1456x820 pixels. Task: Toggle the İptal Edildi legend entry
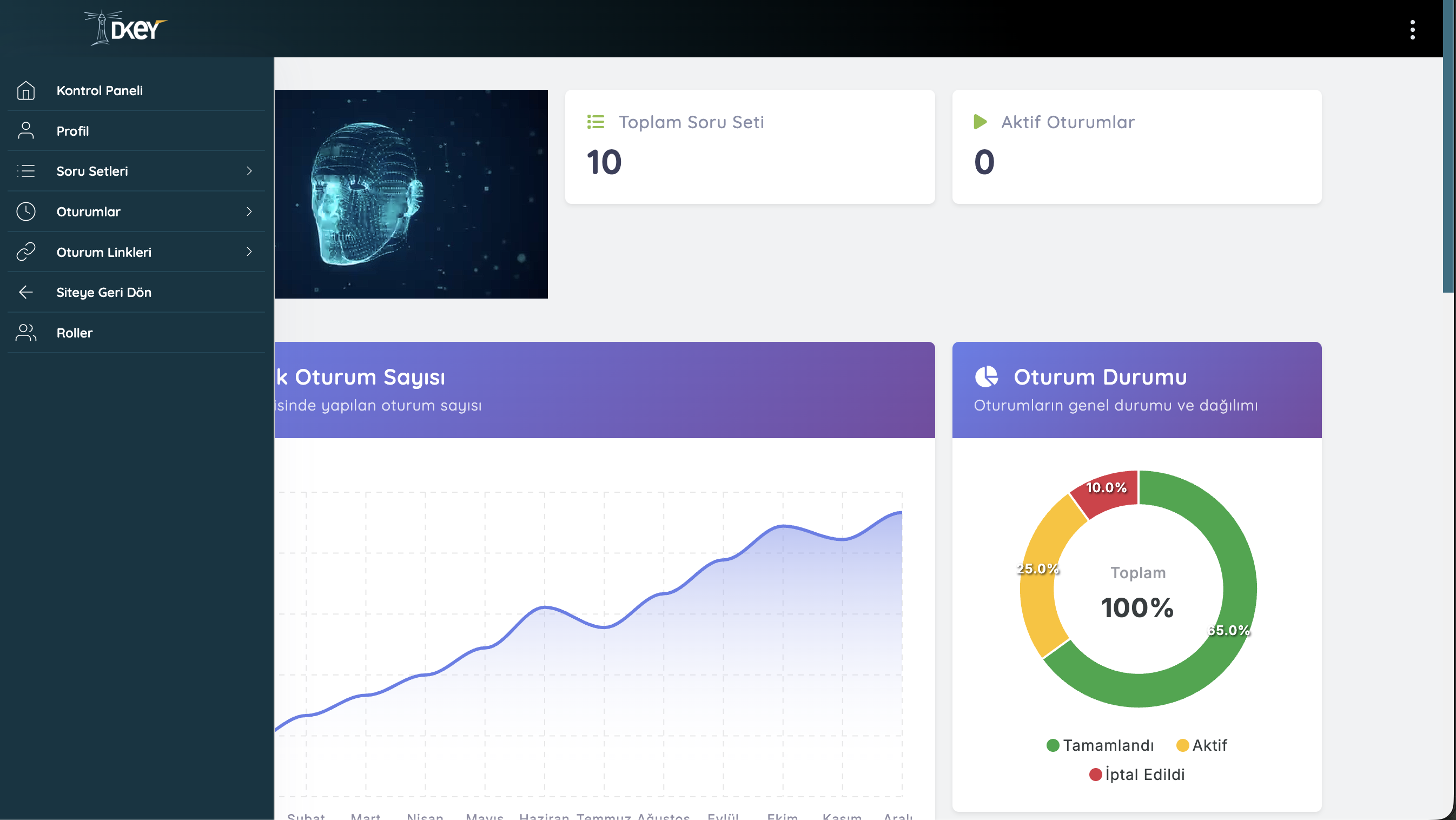(x=1137, y=774)
